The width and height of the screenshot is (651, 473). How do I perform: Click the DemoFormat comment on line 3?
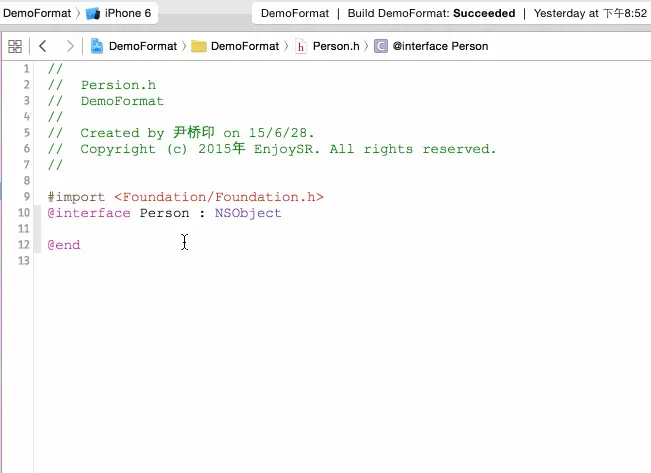point(105,101)
